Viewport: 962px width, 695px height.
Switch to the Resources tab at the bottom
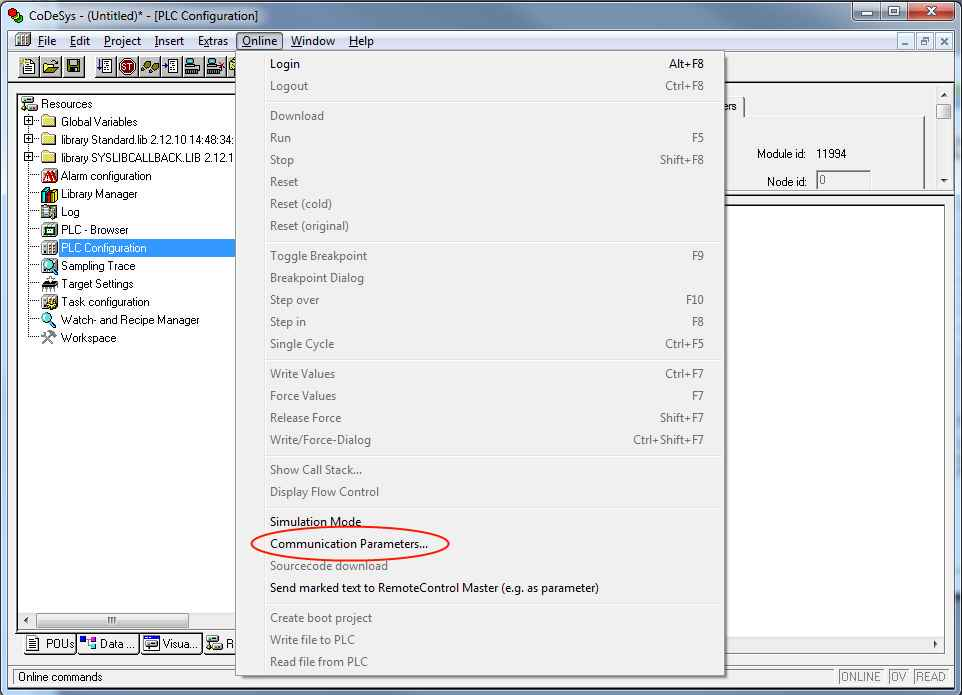click(220, 643)
